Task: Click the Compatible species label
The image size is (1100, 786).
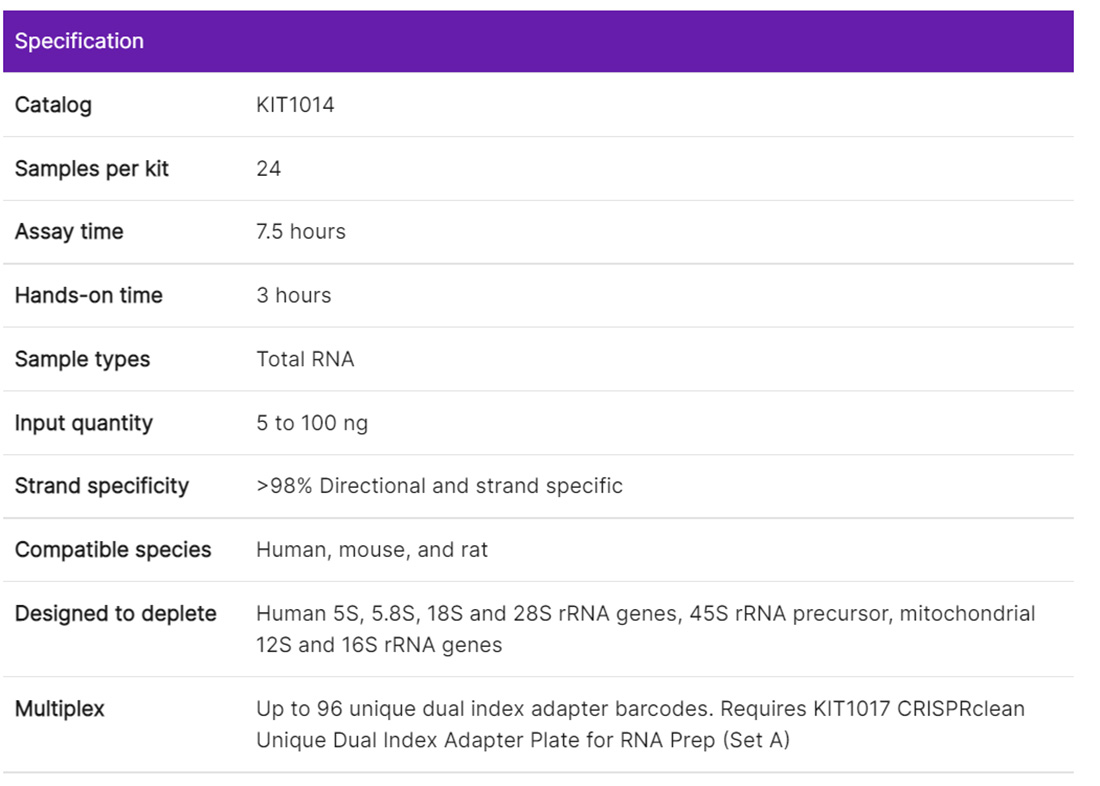Action: click(113, 550)
